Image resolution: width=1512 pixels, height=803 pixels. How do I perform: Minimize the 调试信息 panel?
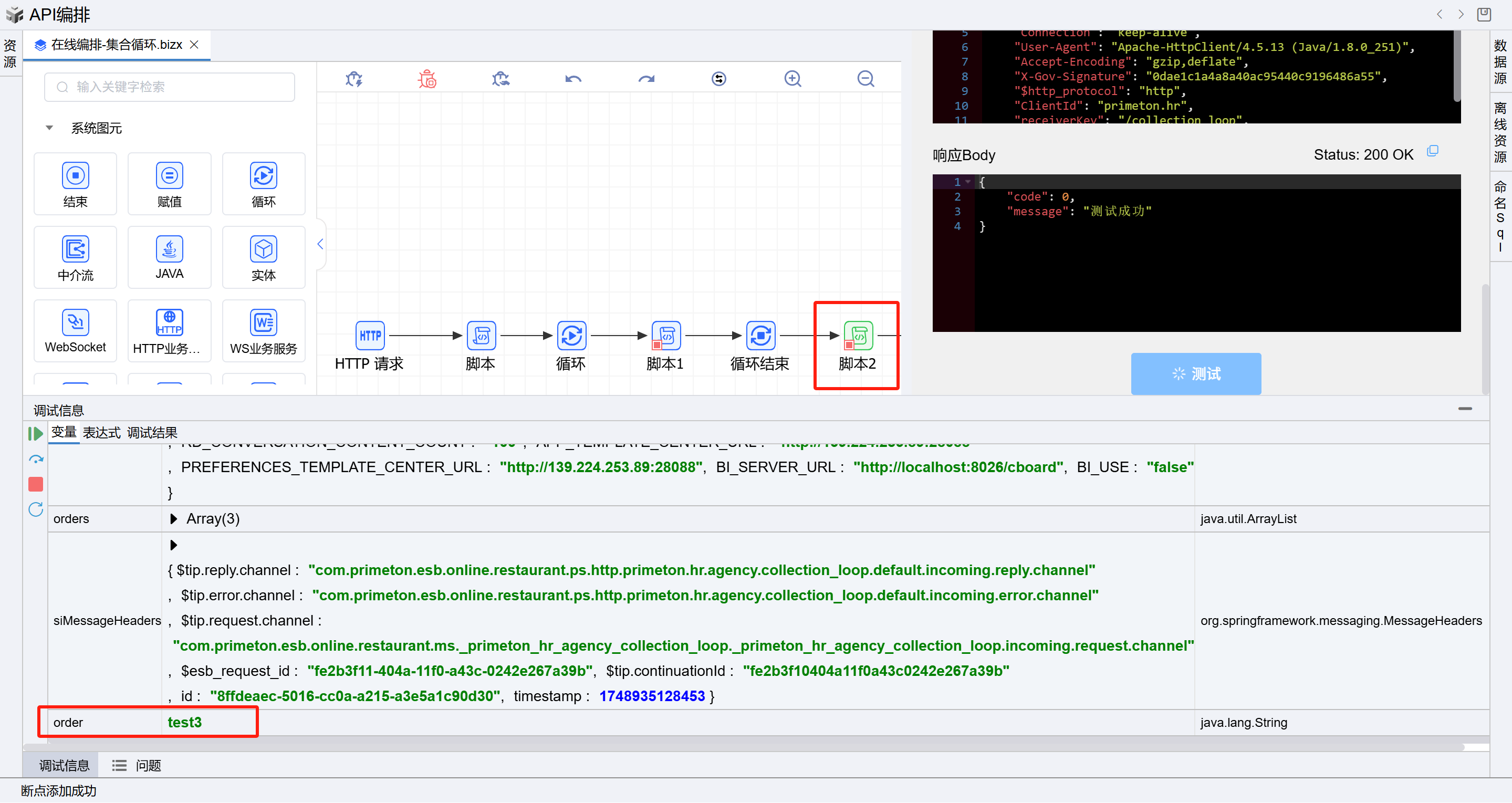1464,409
